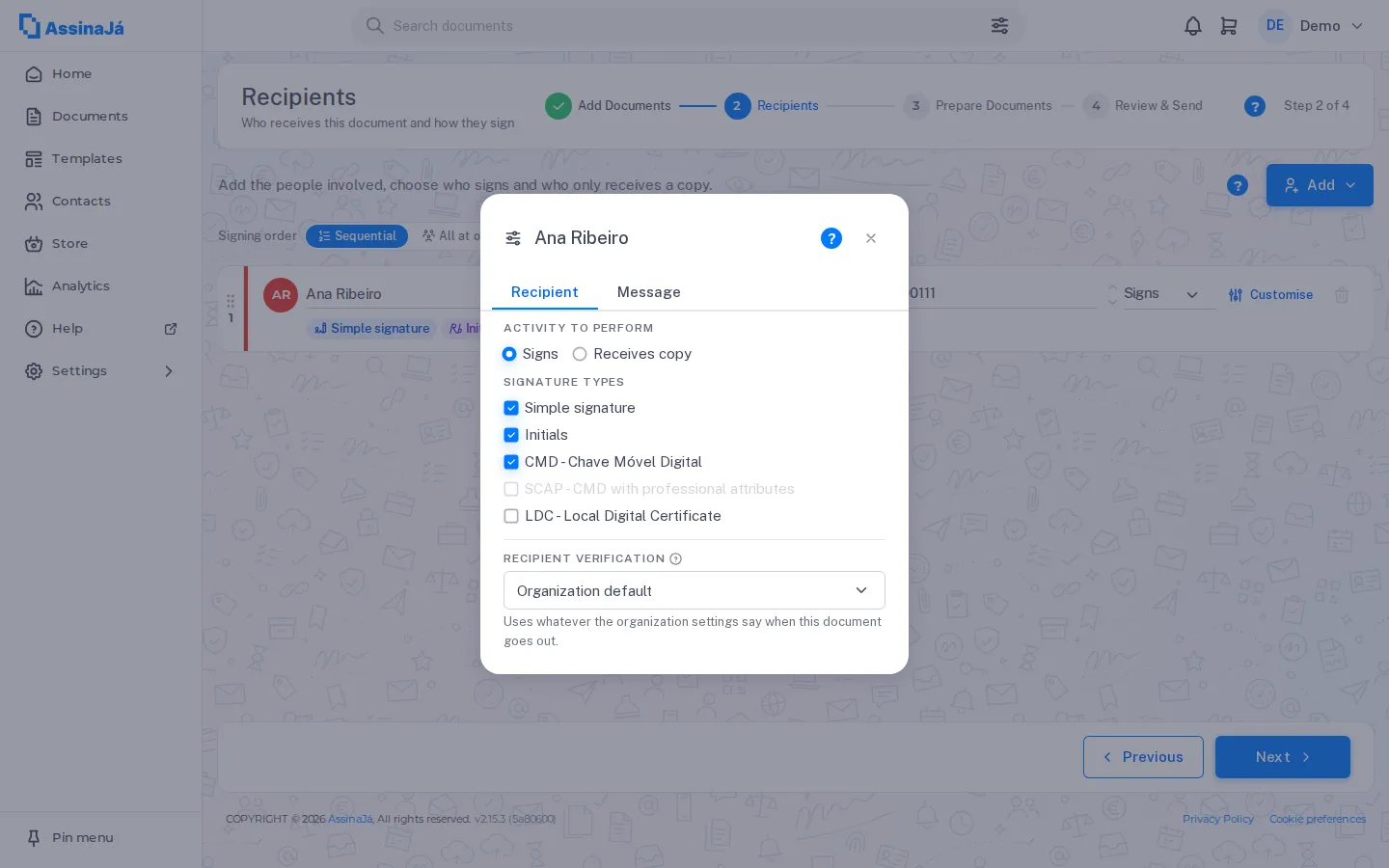Choose Sequential signing order
This screenshot has height=868, width=1389.
tap(357, 236)
